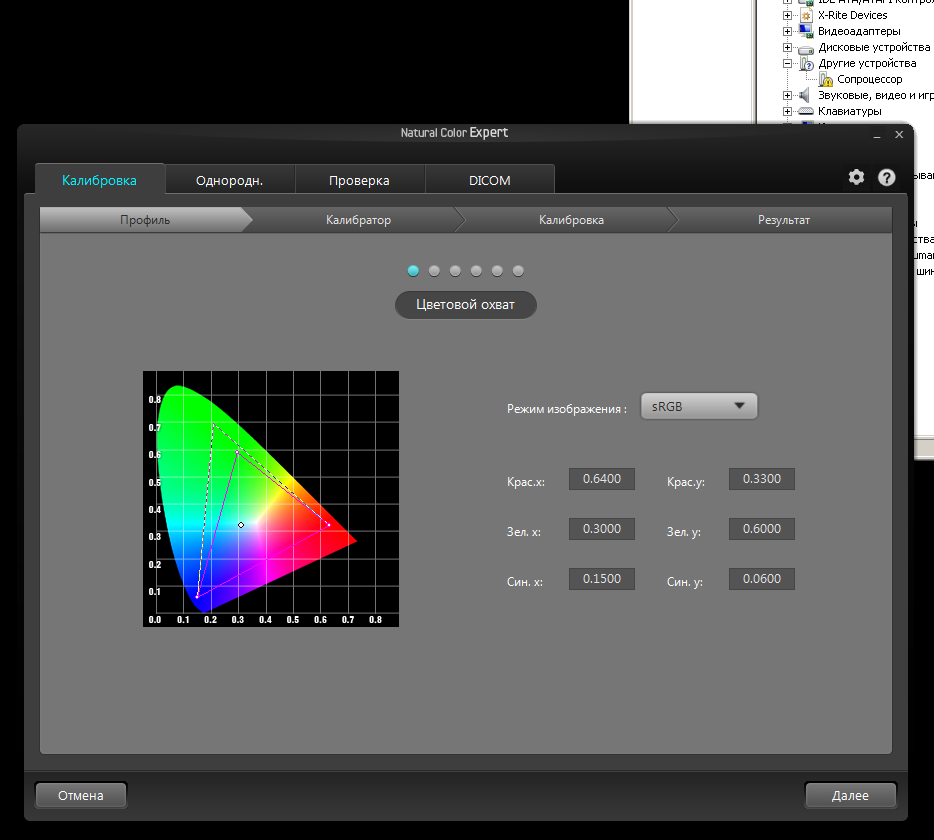Click the blue primary point on gamut triangle
The image size is (934, 840).
pos(197,596)
